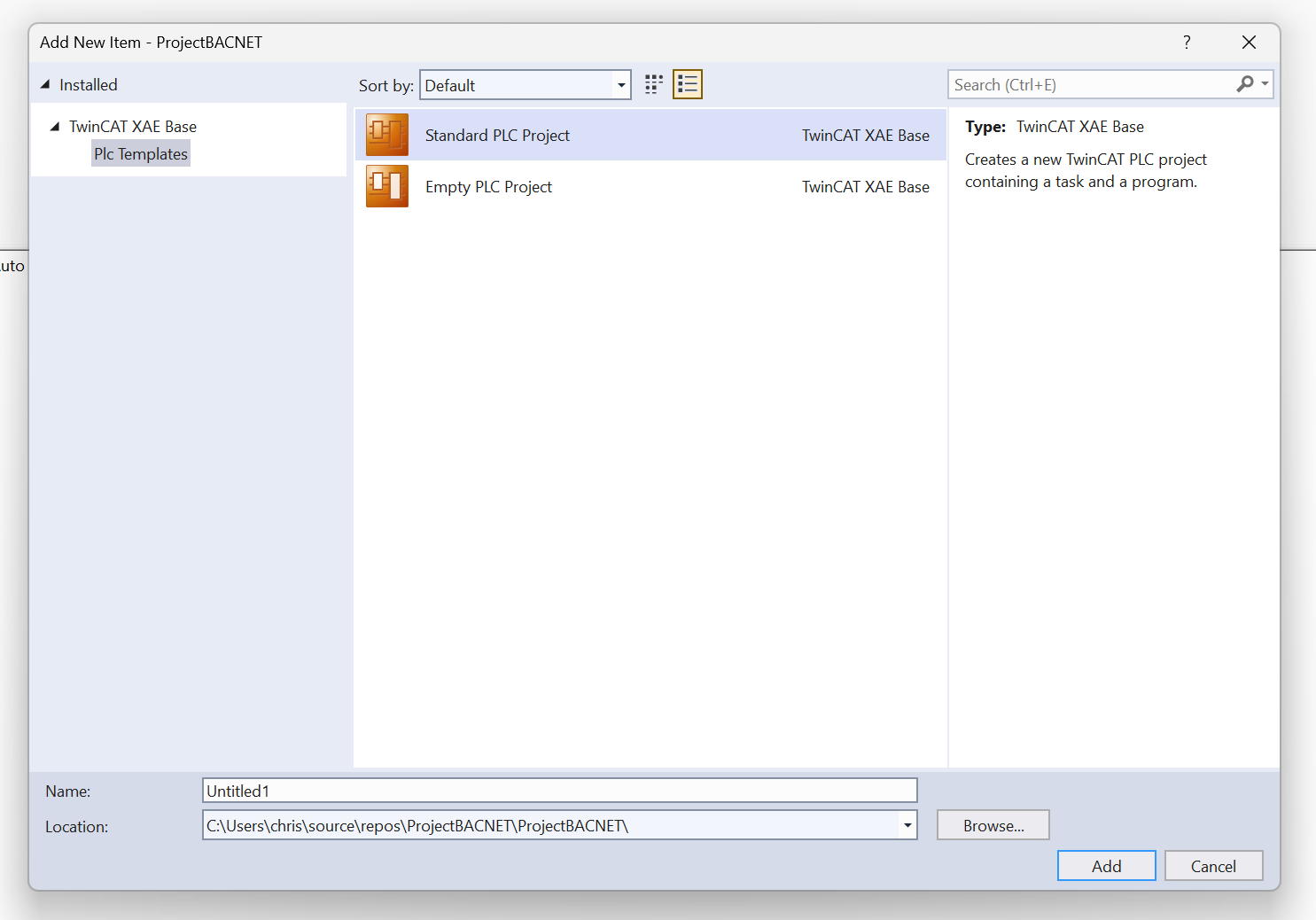Switch to small icons grid view
1316x920 pixels.
click(654, 84)
